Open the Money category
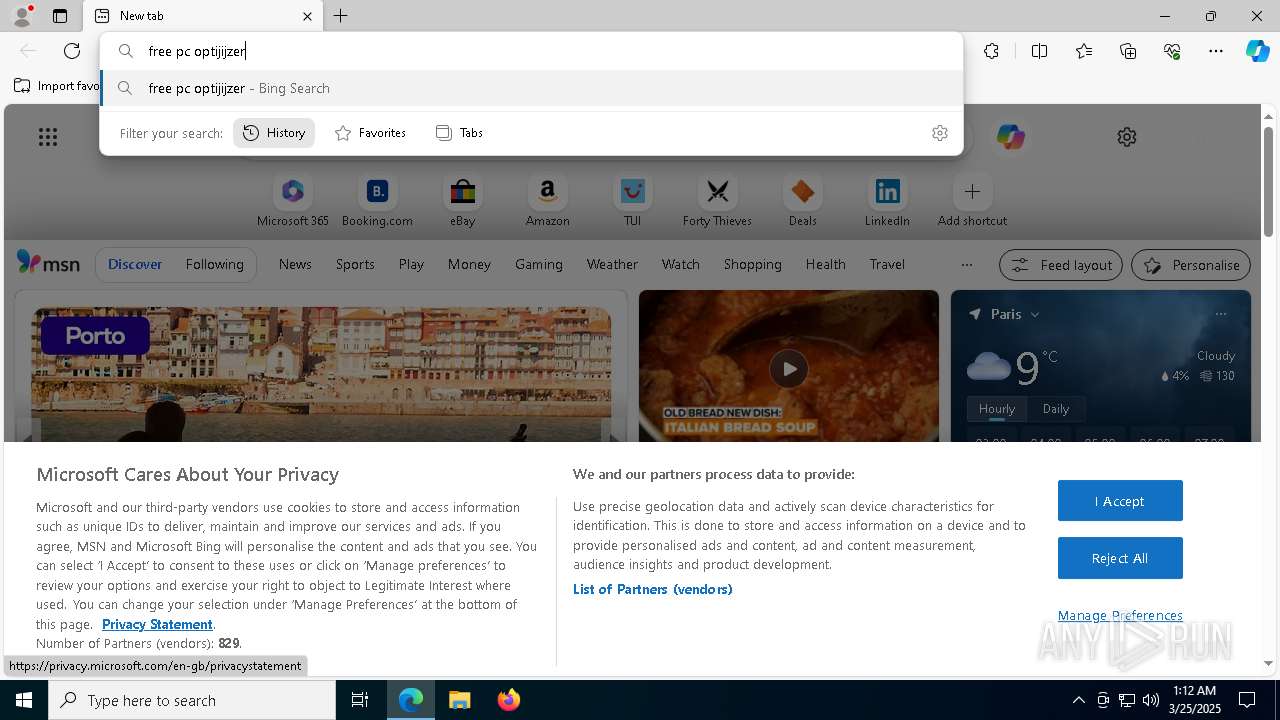 [469, 264]
